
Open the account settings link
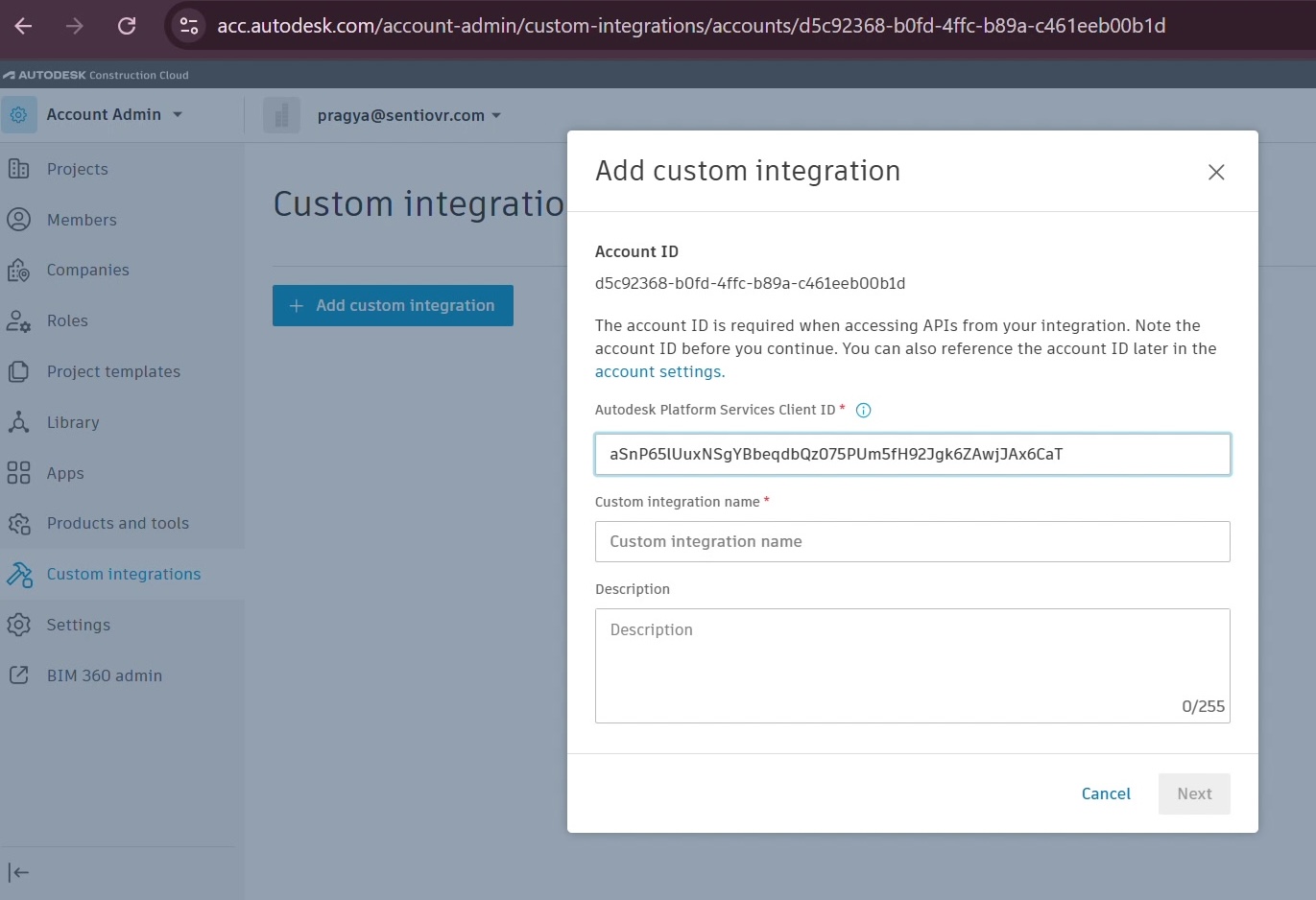click(659, 372)
